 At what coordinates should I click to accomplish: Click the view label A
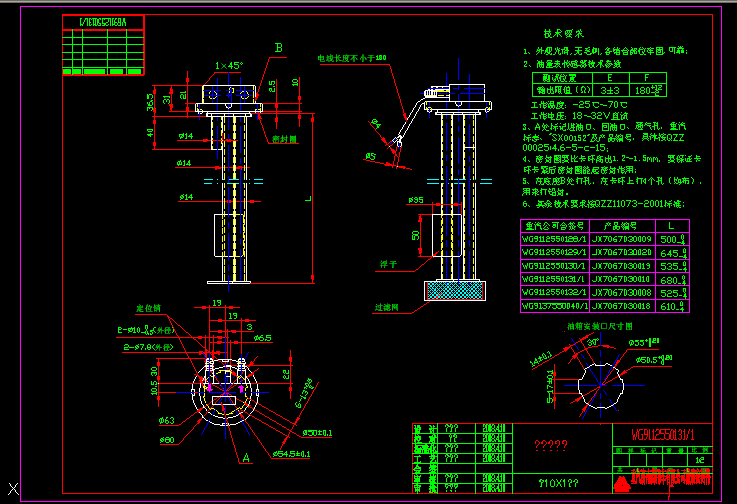tap(246, 456)
